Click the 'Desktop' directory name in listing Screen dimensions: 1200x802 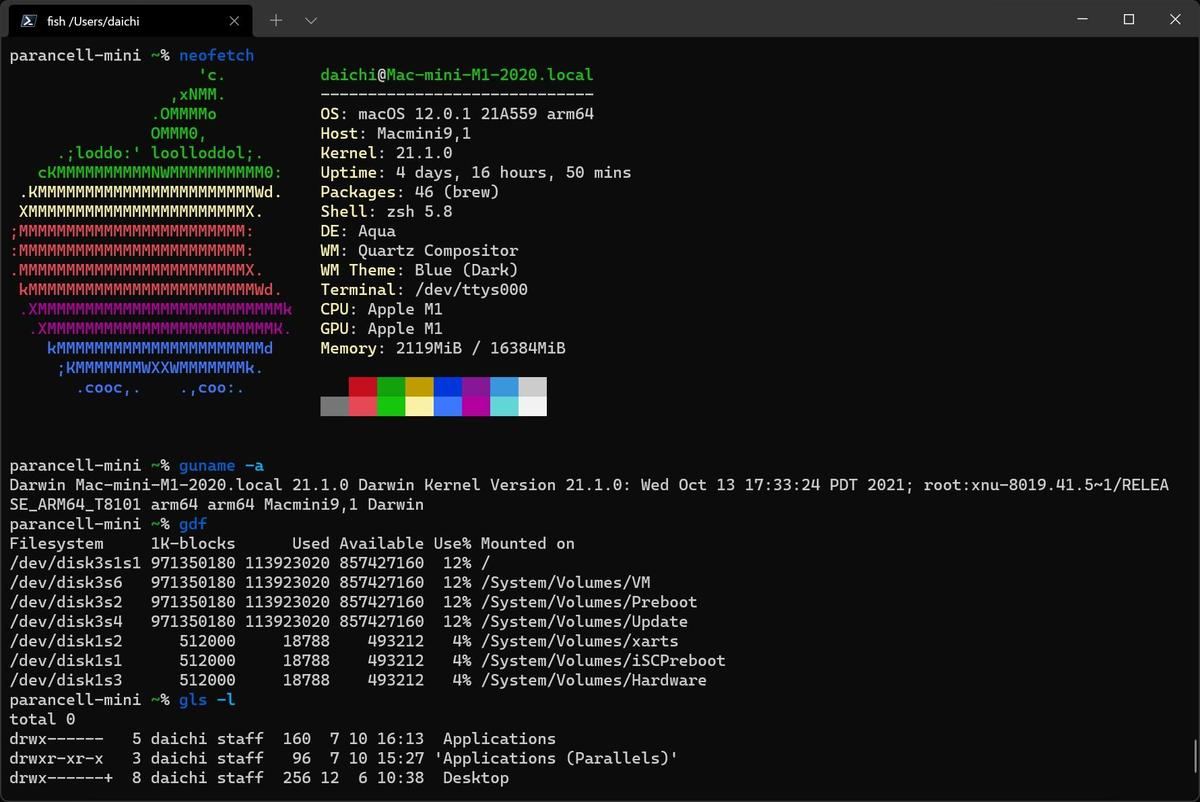(476, 778)
